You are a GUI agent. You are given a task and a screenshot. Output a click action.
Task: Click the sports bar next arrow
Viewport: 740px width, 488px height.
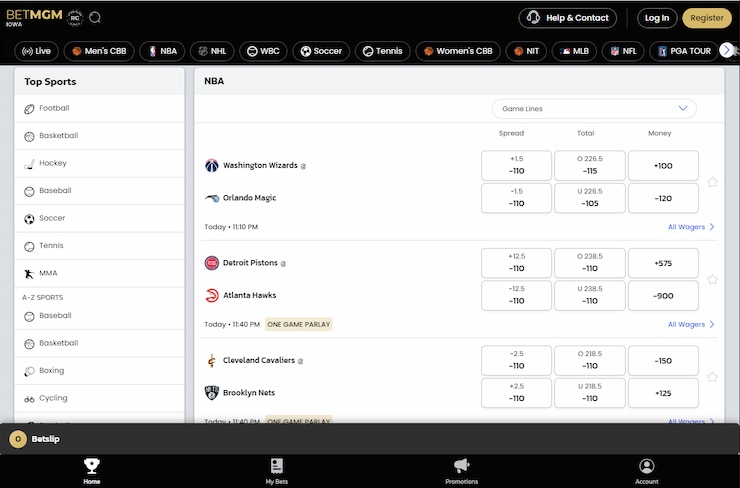click(x=727, y=50)
